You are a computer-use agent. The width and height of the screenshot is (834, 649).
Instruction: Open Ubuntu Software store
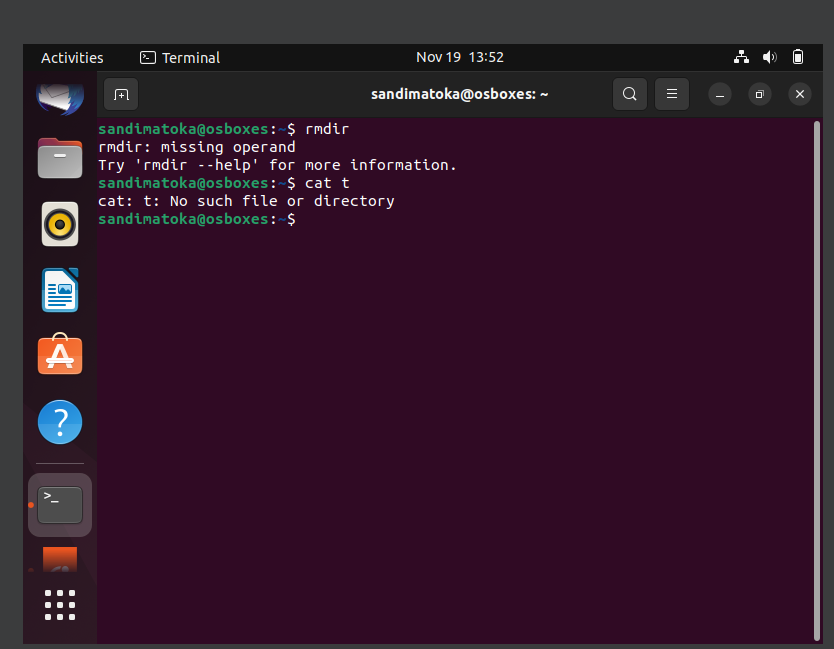tap(60, 354)
